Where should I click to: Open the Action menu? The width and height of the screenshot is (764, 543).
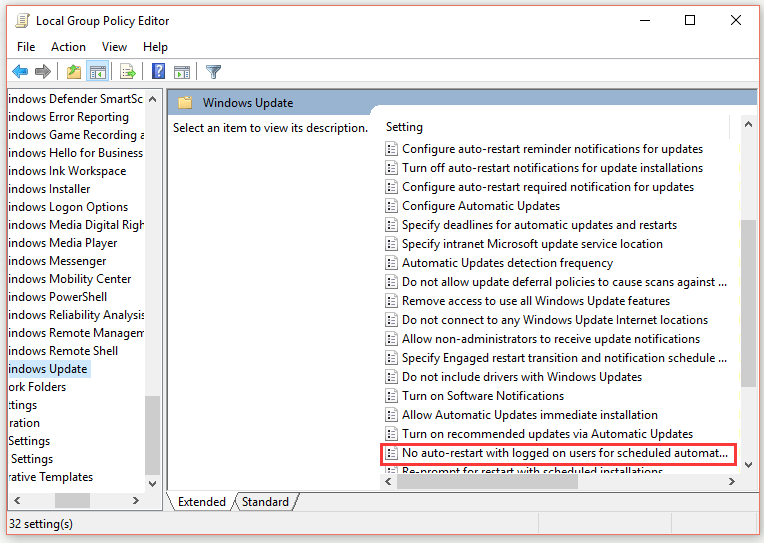click(68, 47)
